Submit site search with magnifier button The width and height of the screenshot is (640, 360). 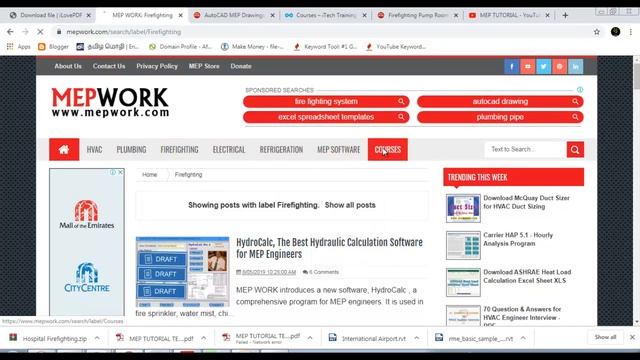[x=575, y=149]
